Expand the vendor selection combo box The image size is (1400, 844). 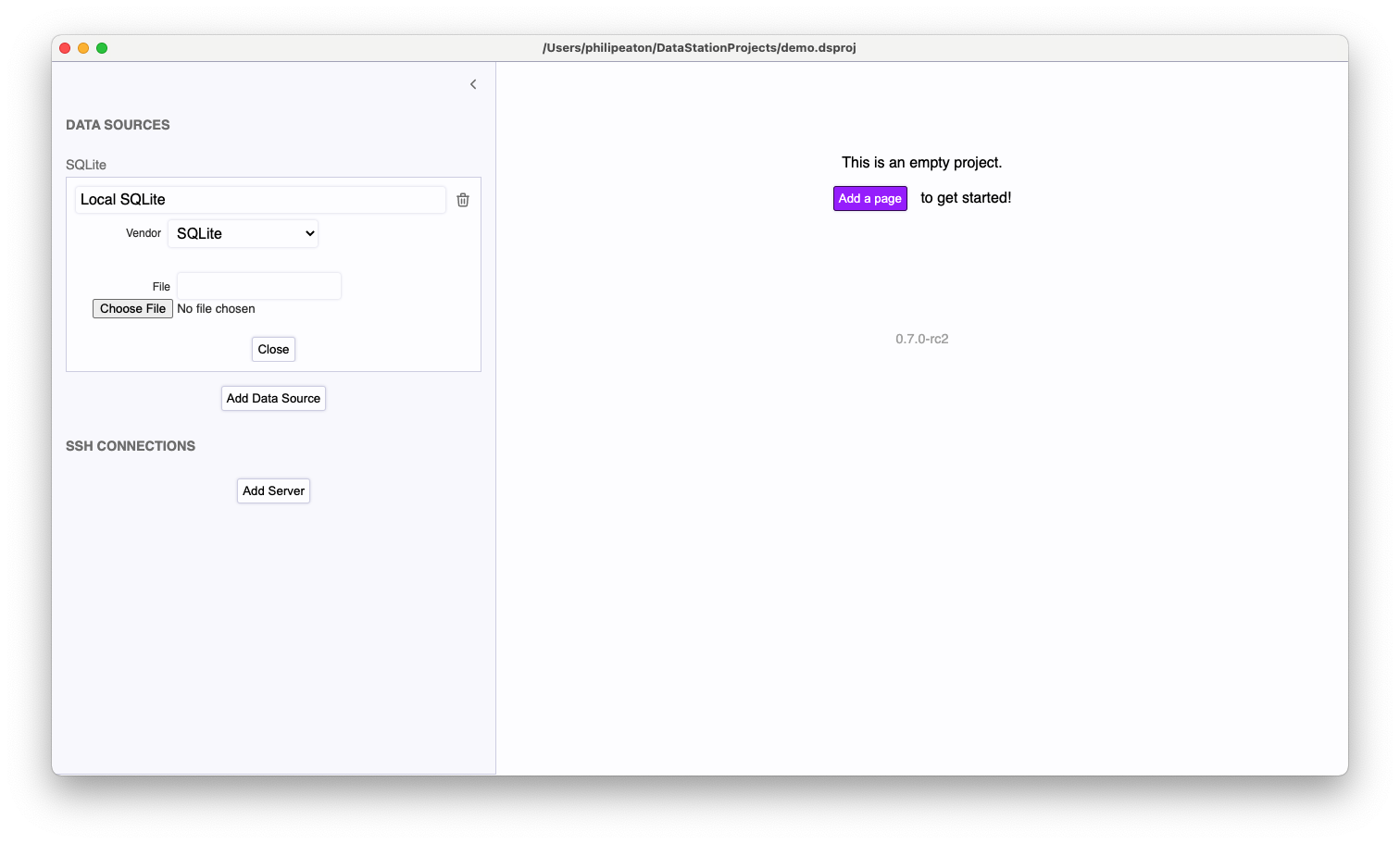(243, 233)
